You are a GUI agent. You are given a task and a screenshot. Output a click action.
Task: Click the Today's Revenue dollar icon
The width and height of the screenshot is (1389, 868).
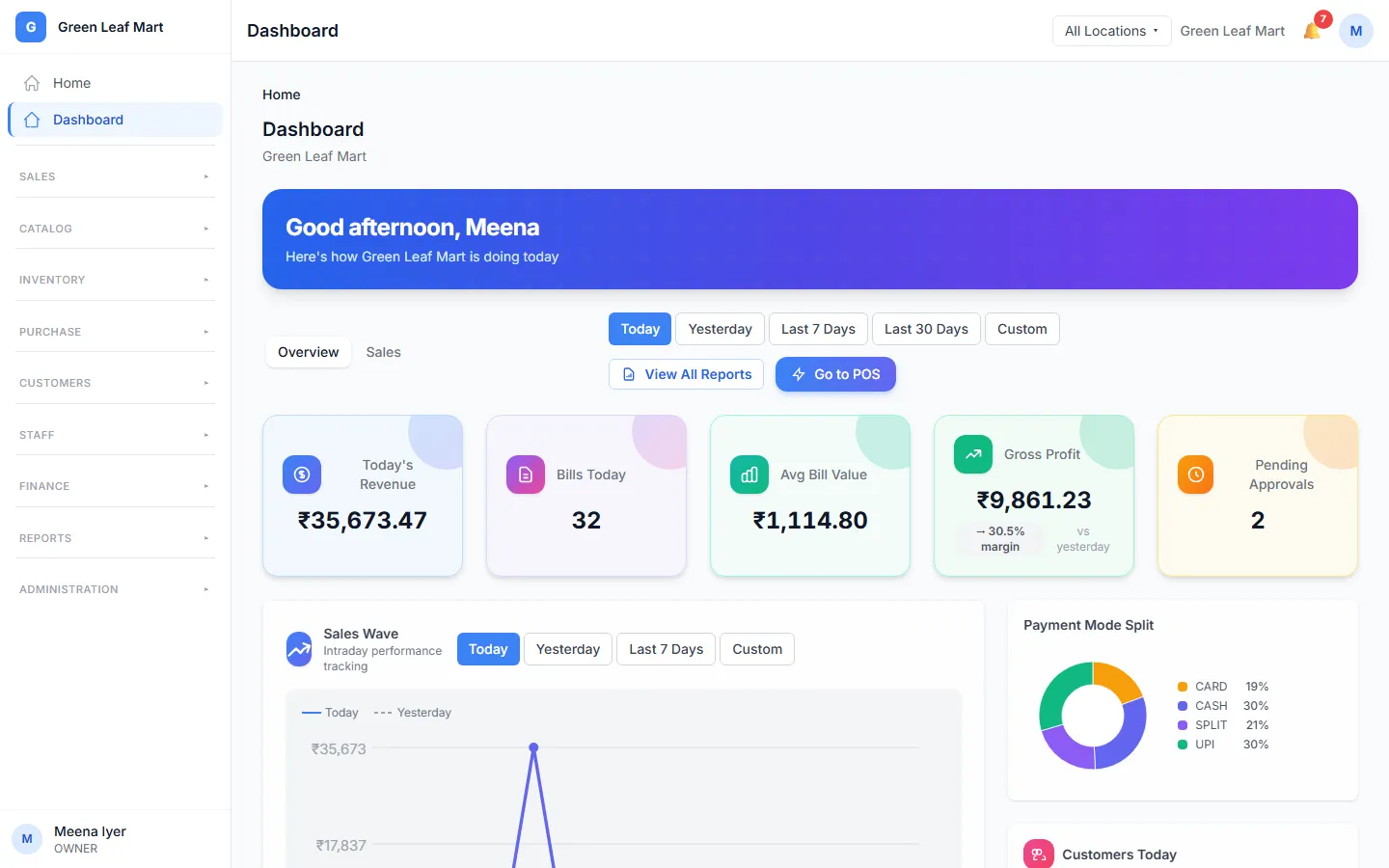point(302,475)
